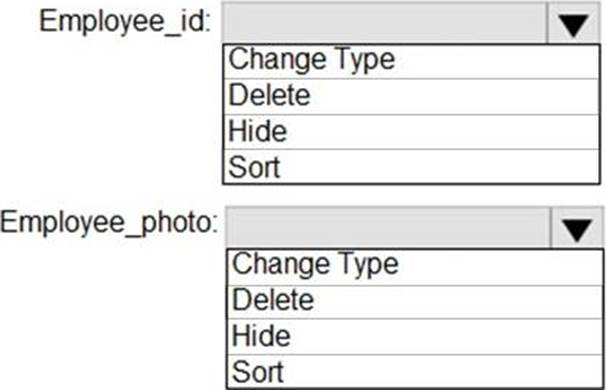This screenshot has height=390, width=606.
Task: Select Hide for Employee_id
Action: 412,132
